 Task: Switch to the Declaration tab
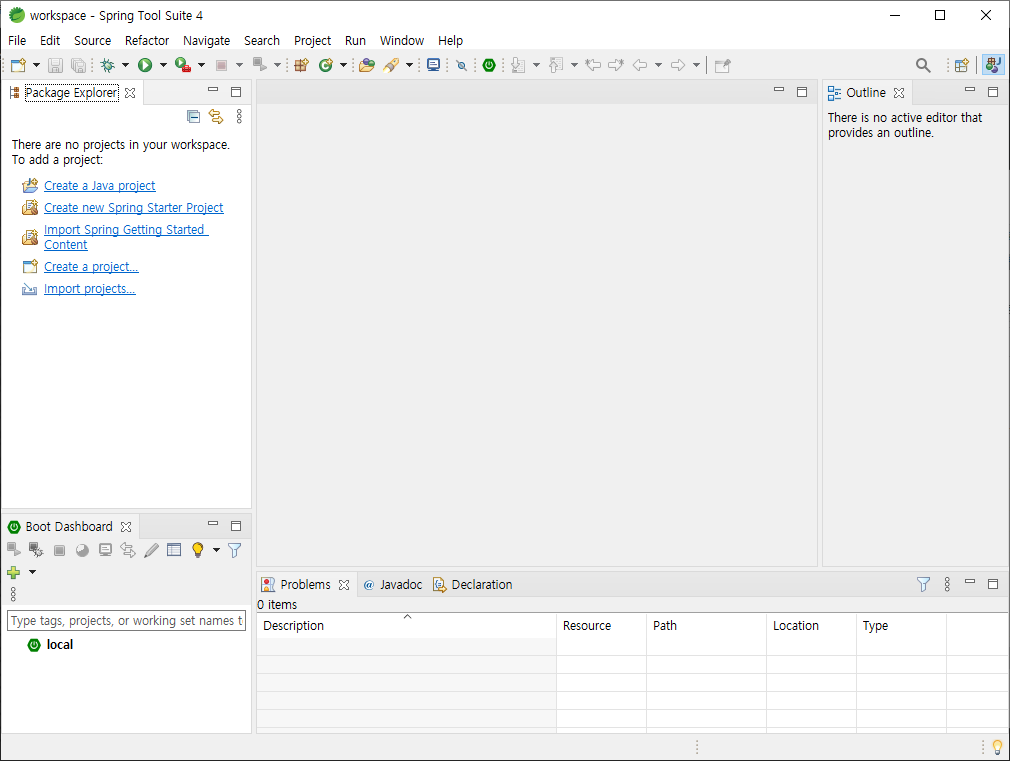pyautogui.click(x=473, y=584)
